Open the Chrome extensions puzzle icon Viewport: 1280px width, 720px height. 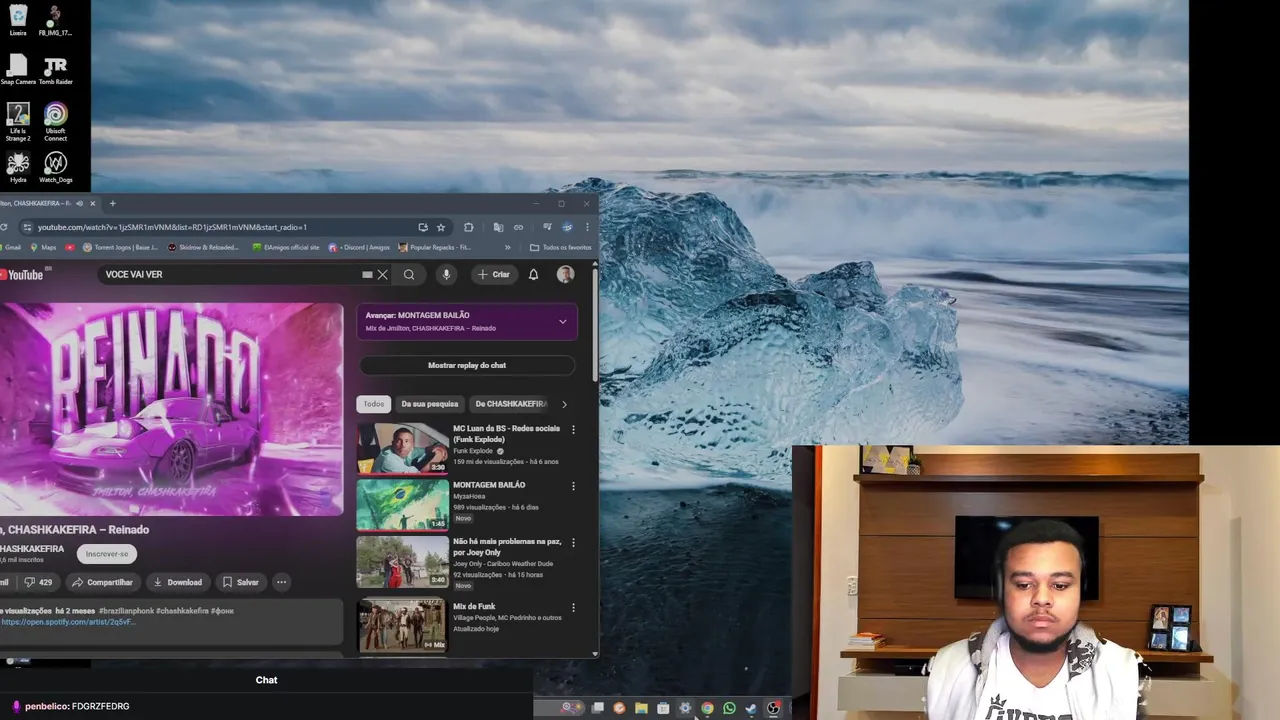468,227
